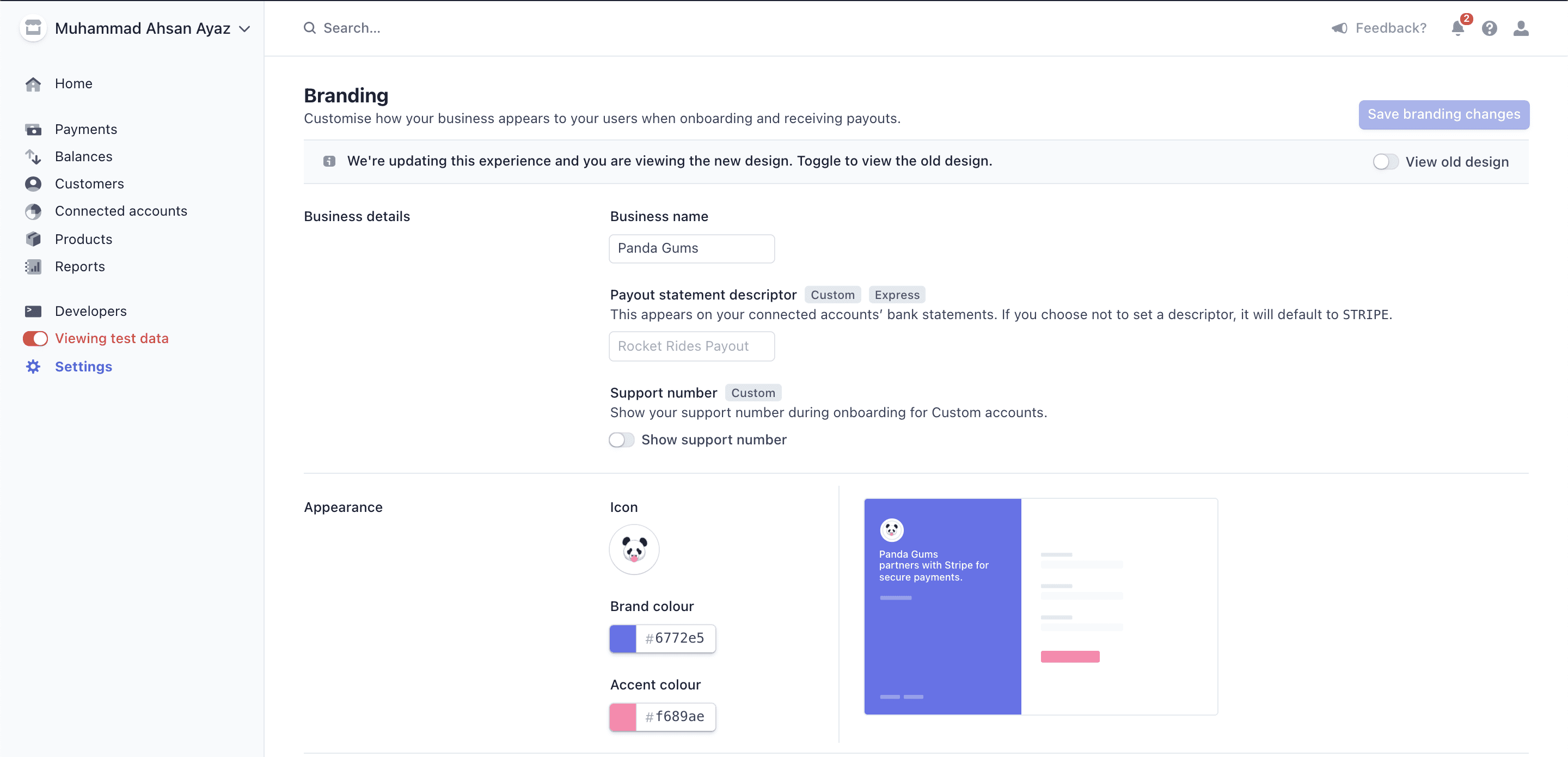
Task: Click the Business name input field
Action: click(691, 248)
